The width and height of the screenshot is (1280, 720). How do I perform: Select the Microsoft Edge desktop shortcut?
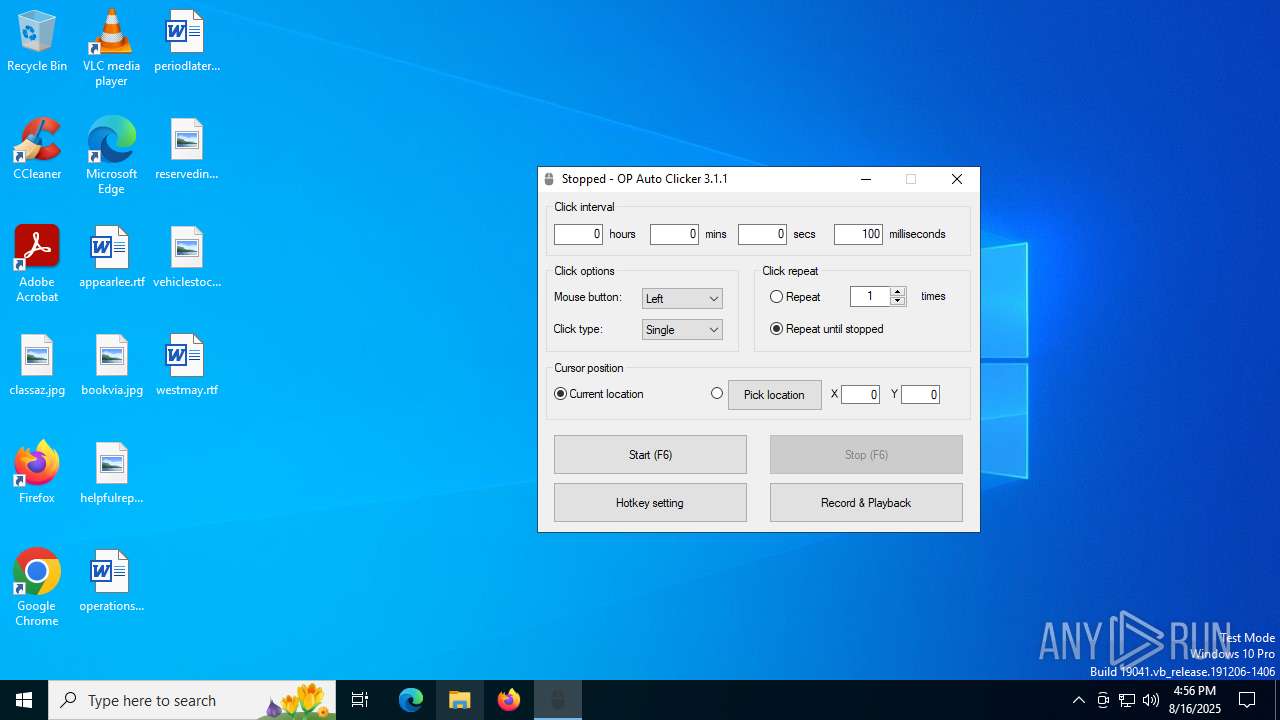click(x=111, y=156)
